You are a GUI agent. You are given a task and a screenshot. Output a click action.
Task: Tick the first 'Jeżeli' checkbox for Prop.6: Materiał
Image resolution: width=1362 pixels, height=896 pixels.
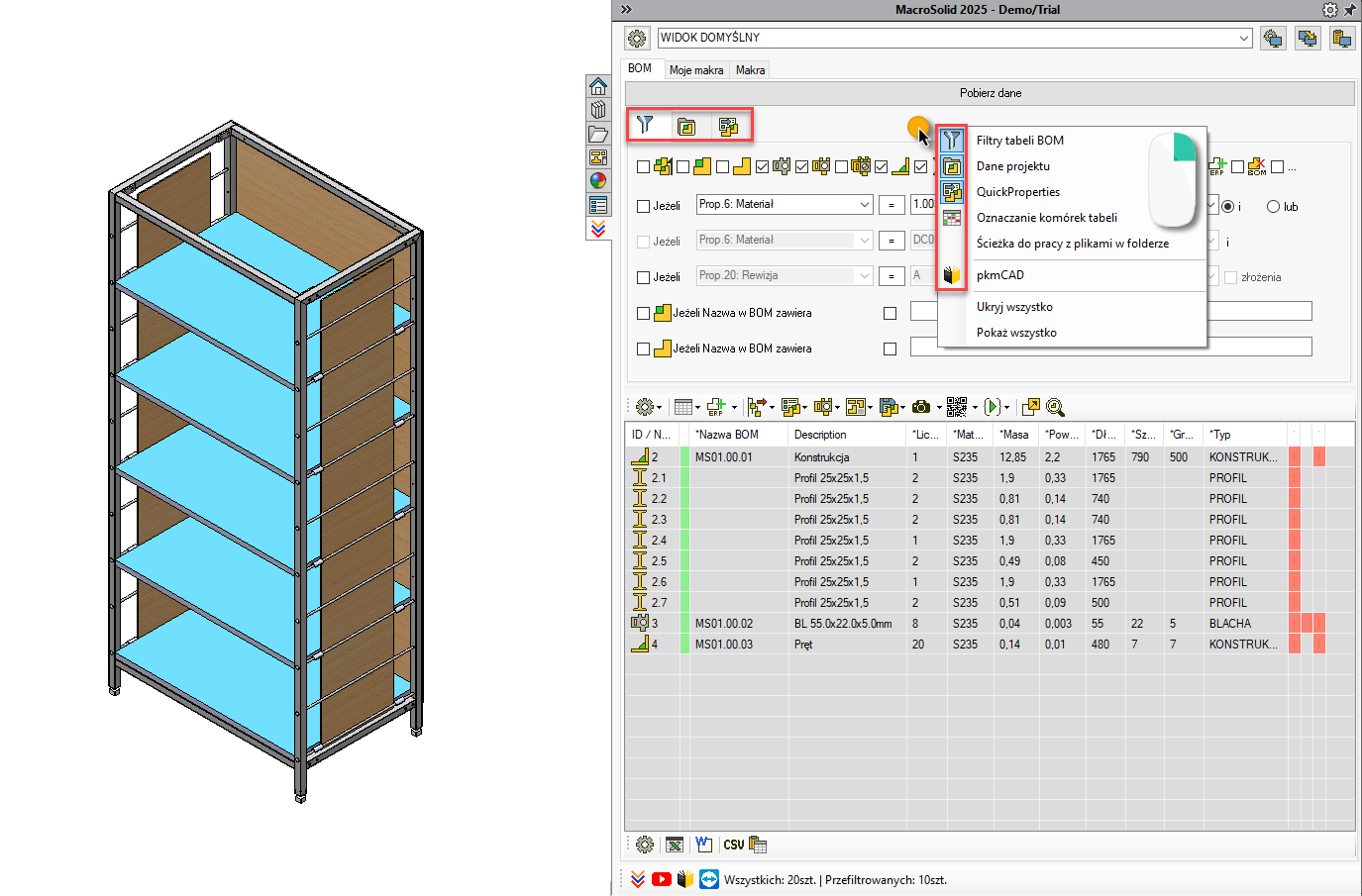coord(644,206)
